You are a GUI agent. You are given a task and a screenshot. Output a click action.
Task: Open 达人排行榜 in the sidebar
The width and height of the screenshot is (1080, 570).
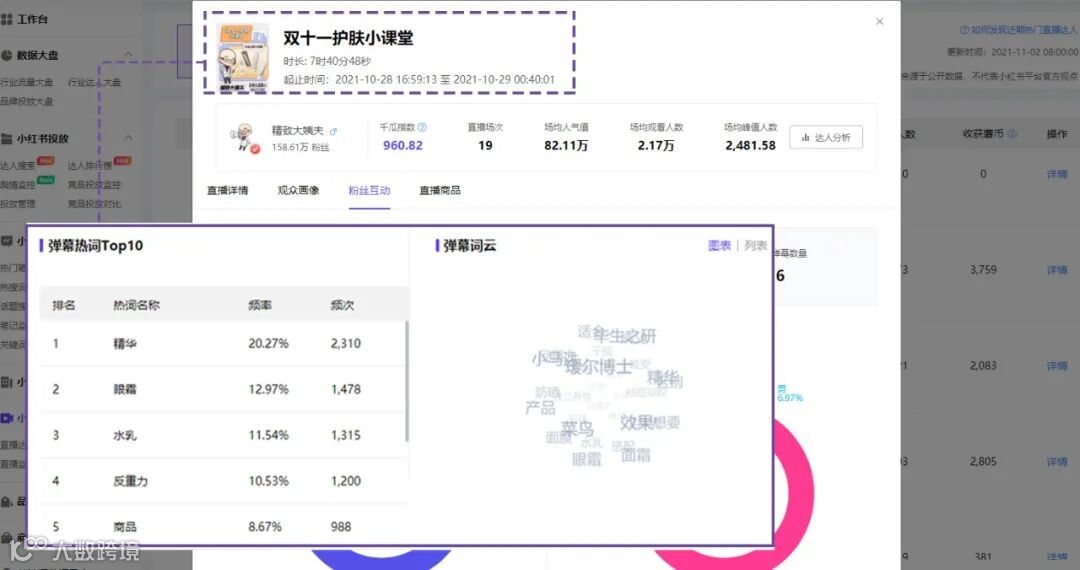90,165
